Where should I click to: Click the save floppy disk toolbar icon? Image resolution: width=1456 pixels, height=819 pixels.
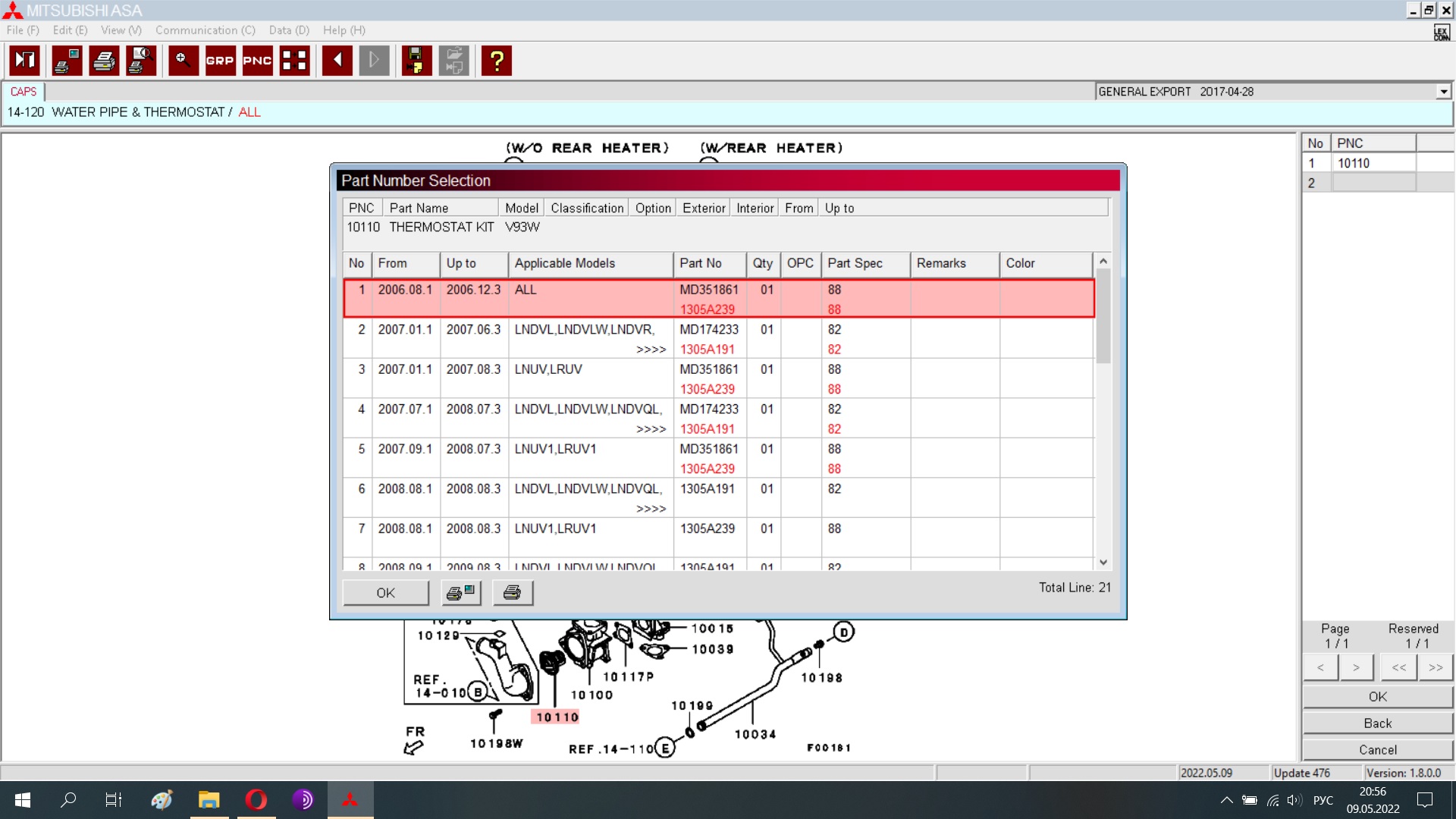point(416,61)
